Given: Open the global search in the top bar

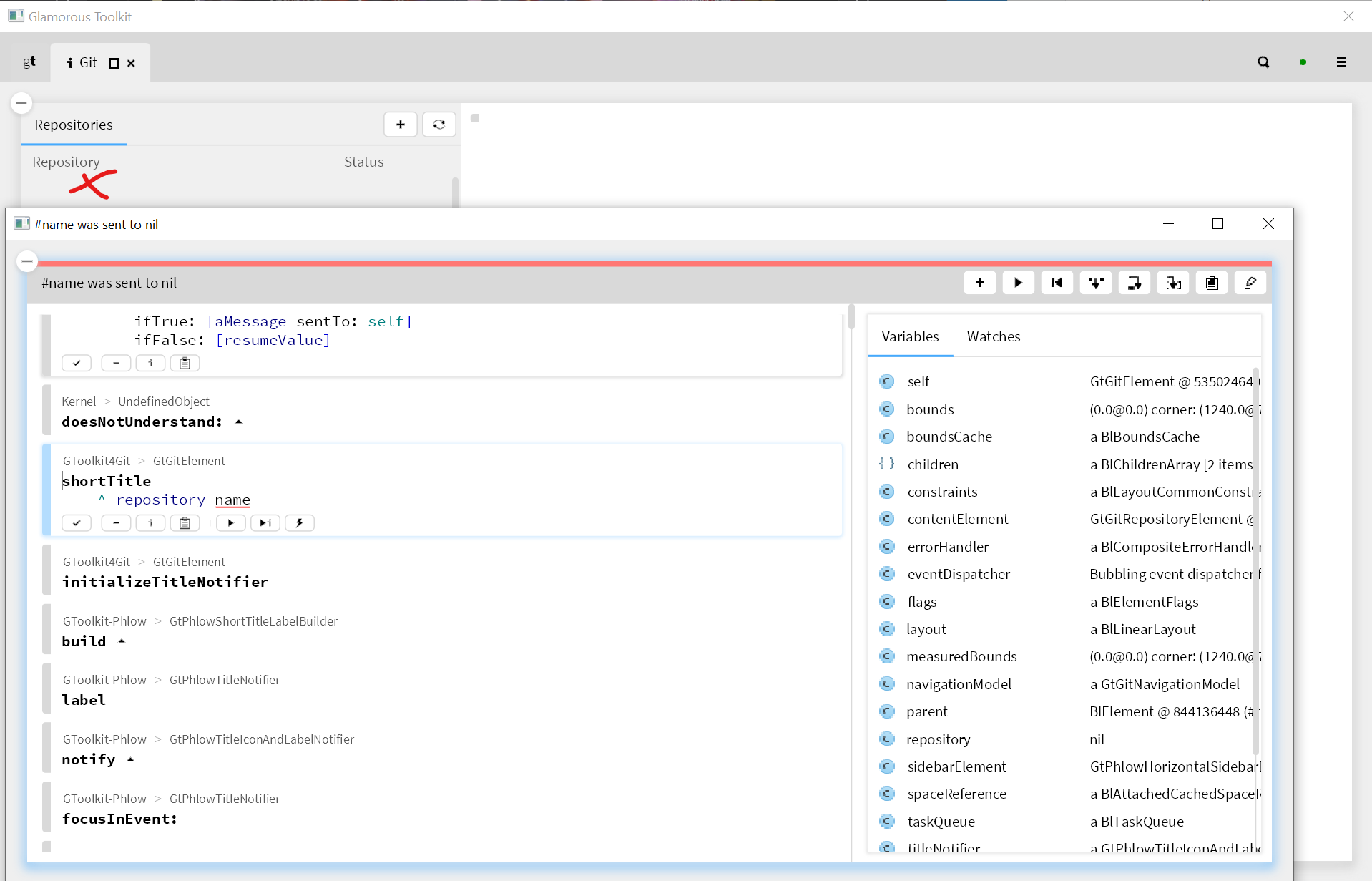Looking at the screenshot, I should 1263,62.
